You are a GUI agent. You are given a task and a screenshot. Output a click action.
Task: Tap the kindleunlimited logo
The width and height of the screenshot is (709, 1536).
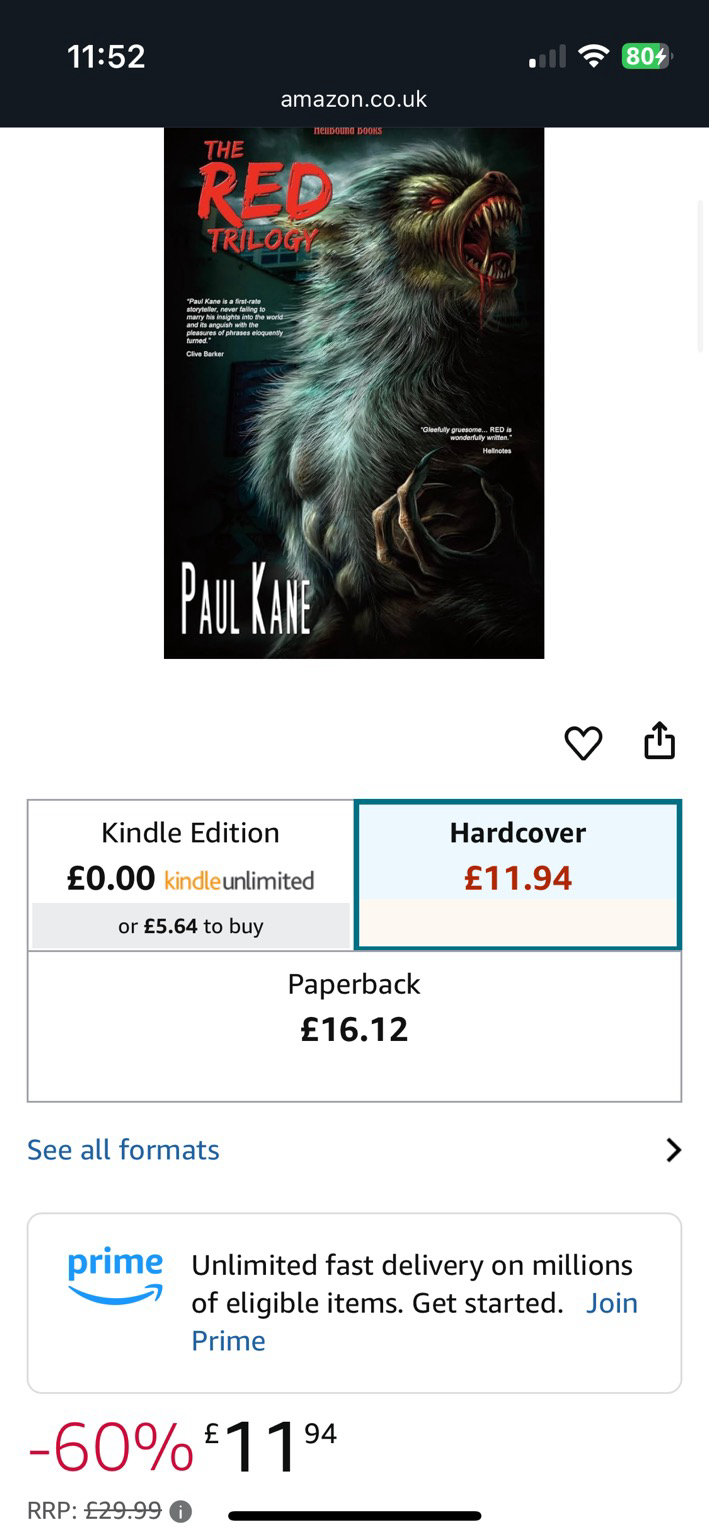[x=239, y=881]
